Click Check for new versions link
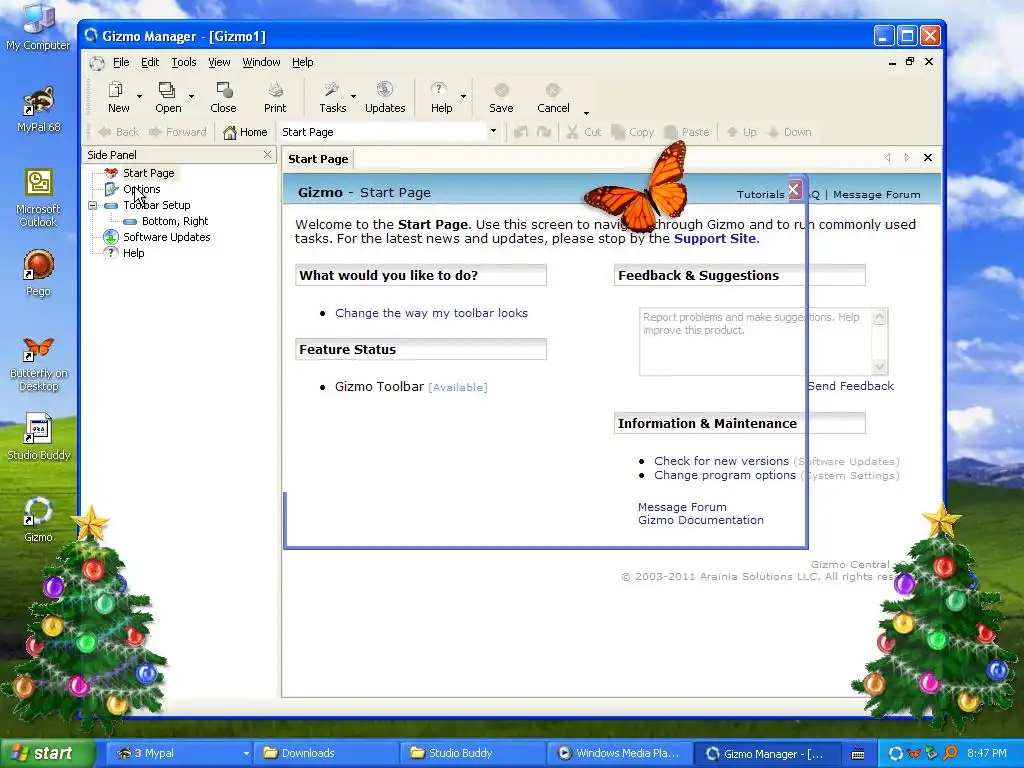Image resolution: width=1024 pixels, height=768 pixels. tap(721, 461)
